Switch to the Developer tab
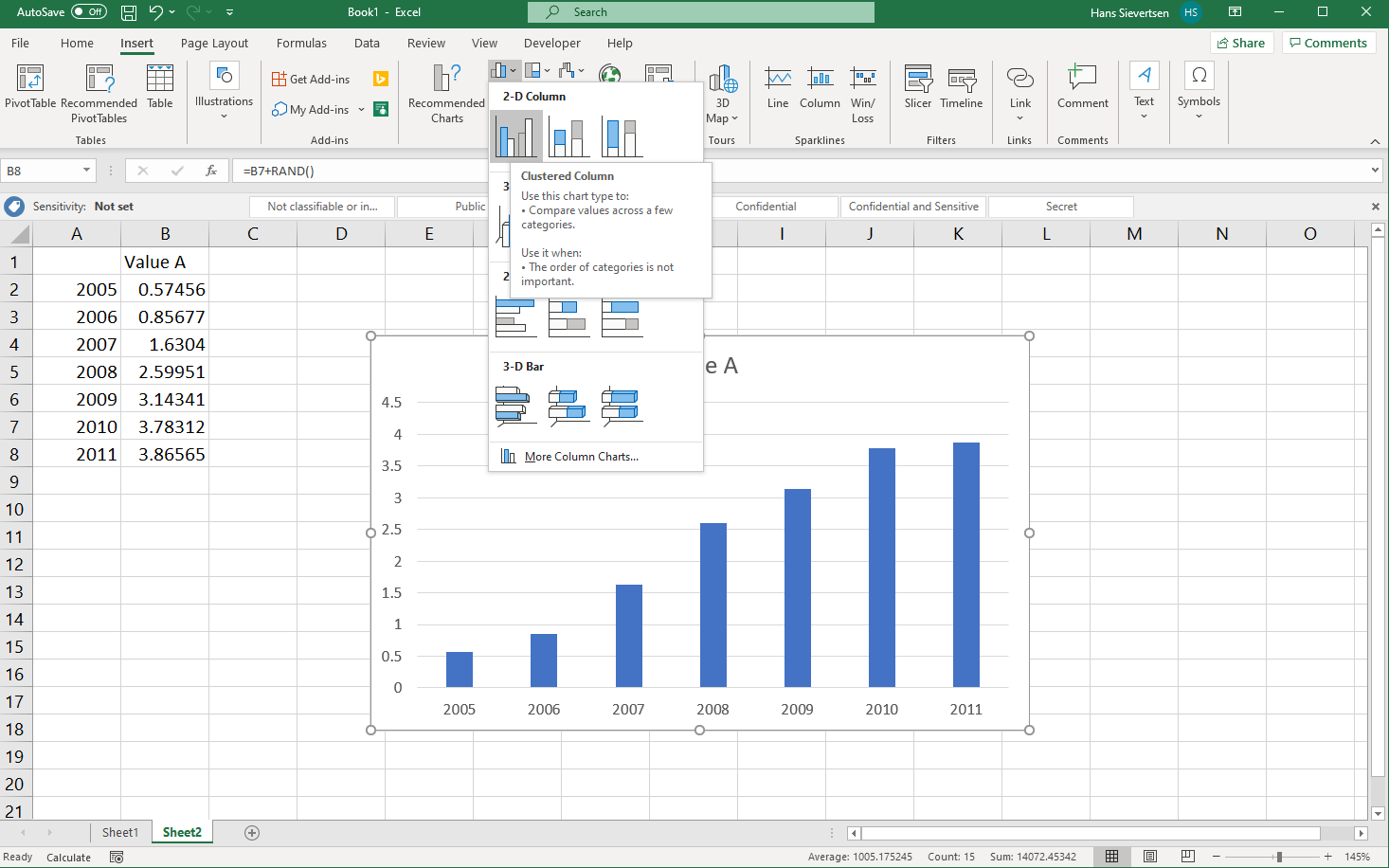 click(552, 44)
